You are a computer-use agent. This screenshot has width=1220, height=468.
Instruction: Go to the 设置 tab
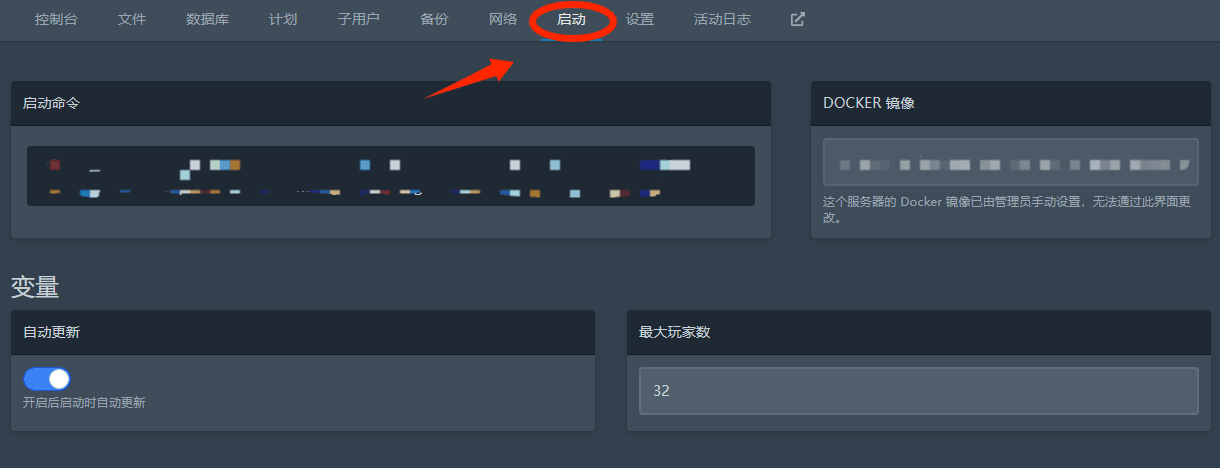click(640, 19)
